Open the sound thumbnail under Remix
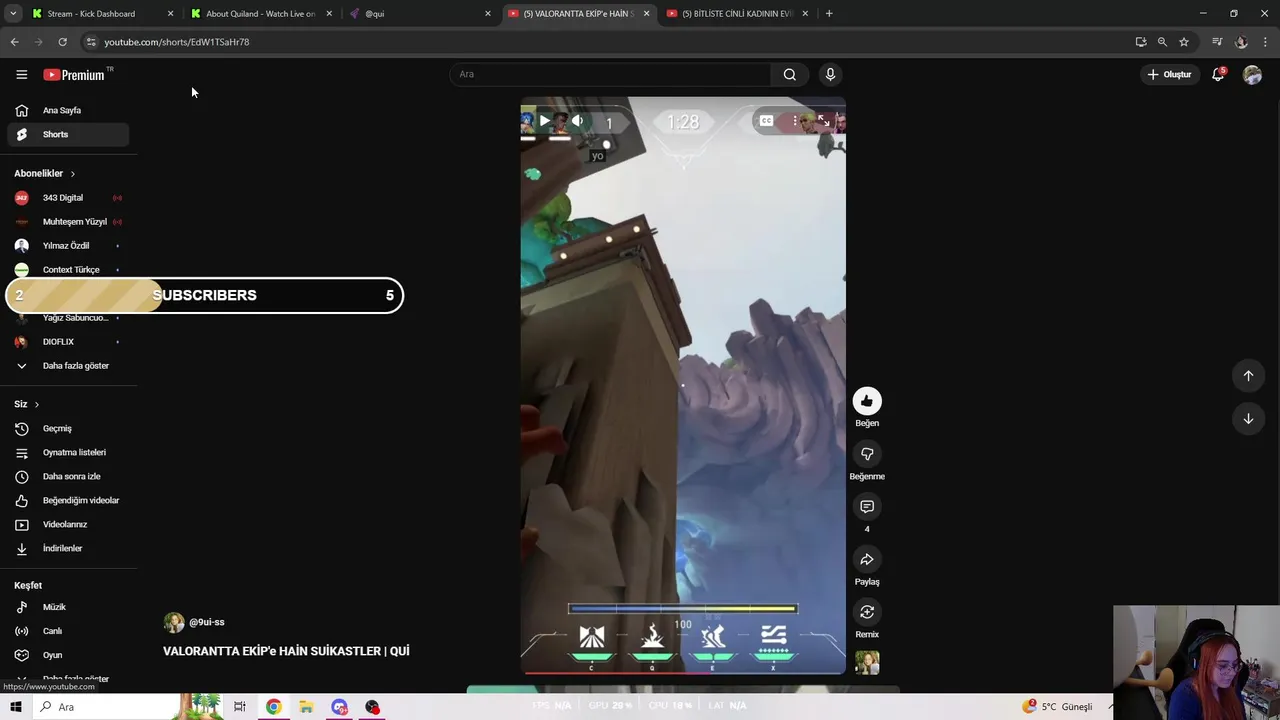This screenshot has height=720, width=1280. 867,663
